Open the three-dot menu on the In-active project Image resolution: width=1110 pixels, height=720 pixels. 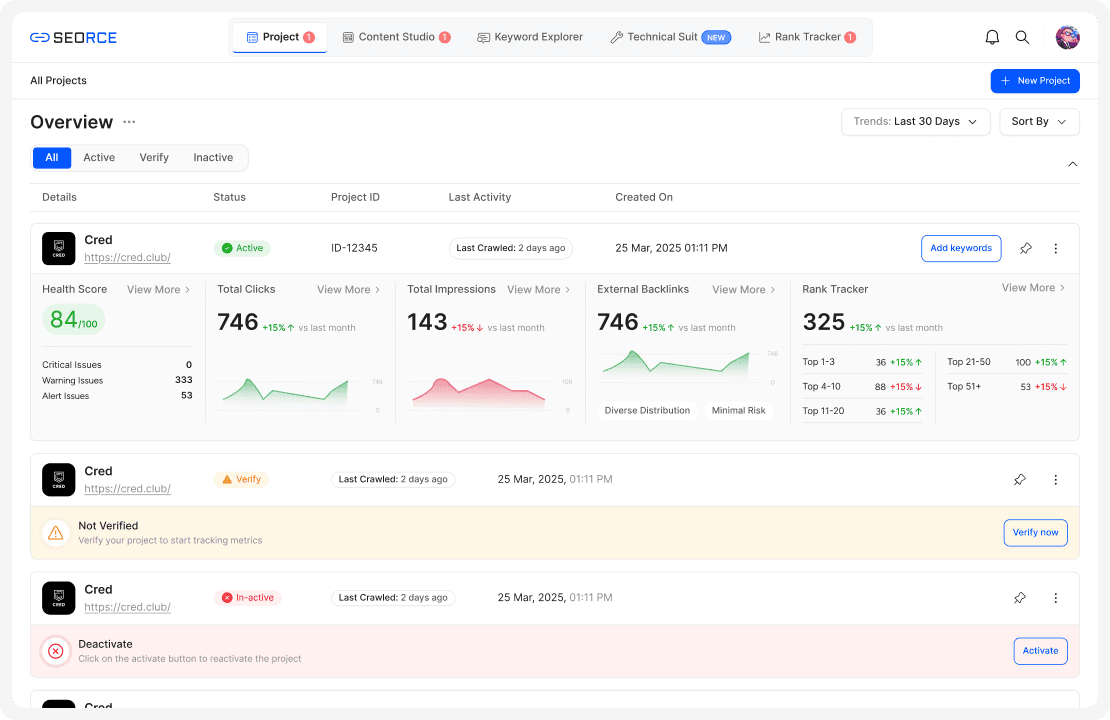[x=1056, y=598]
